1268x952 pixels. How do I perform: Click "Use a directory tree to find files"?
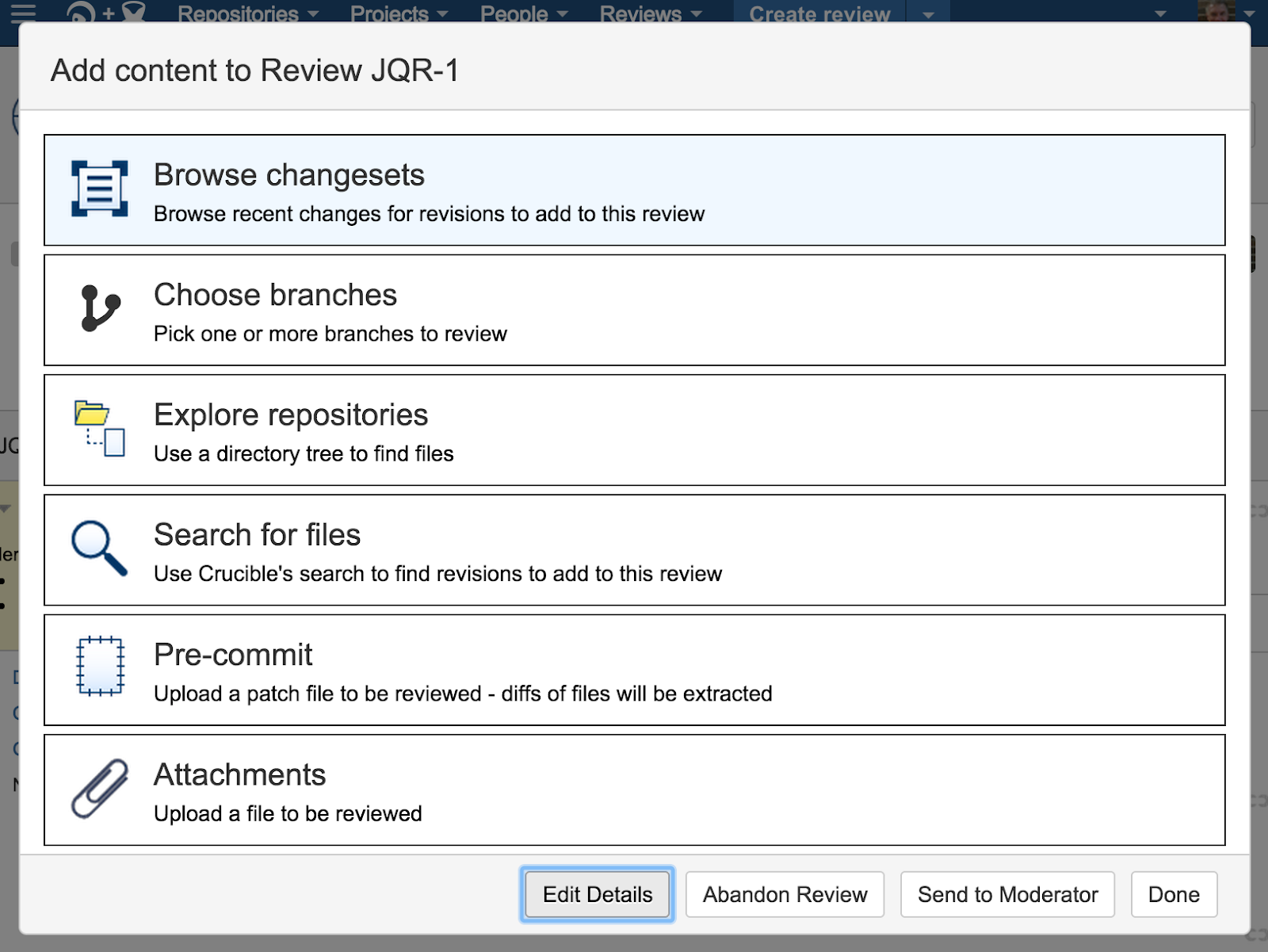coord(304,453)
